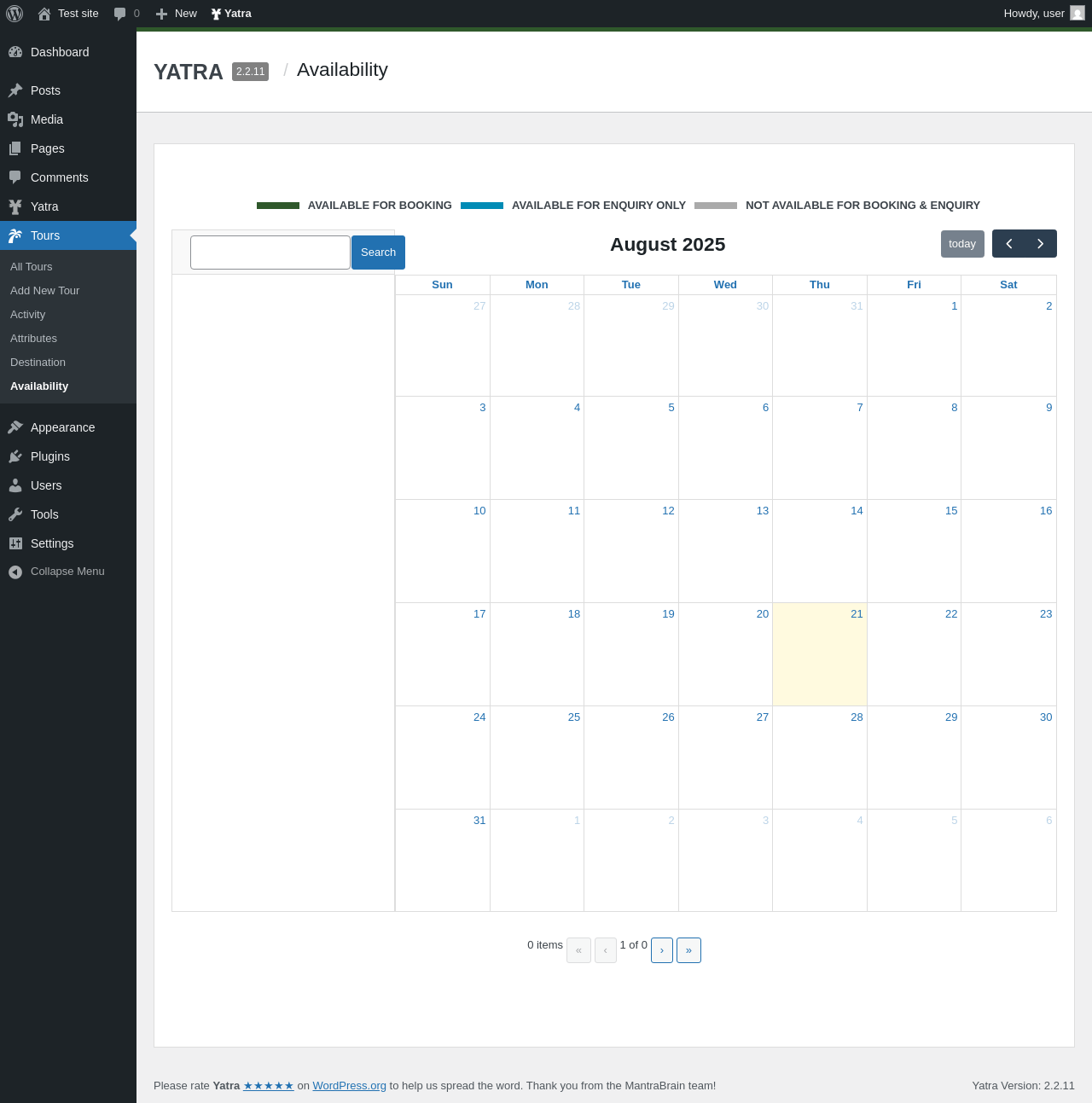Click the Posts pin icon
Viewport: 1092px width, 1103px height.
coord(15,90)
